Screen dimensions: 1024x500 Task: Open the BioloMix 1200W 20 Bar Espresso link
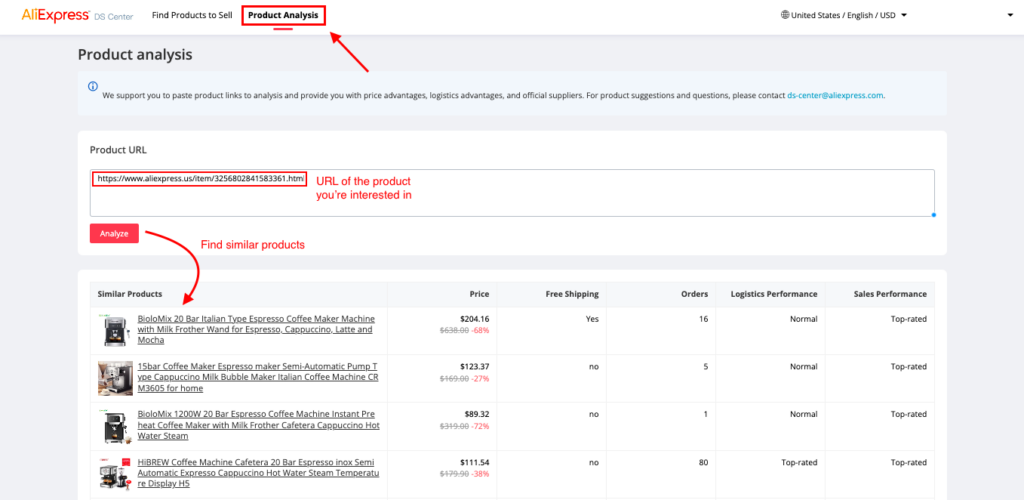(259, 425)
